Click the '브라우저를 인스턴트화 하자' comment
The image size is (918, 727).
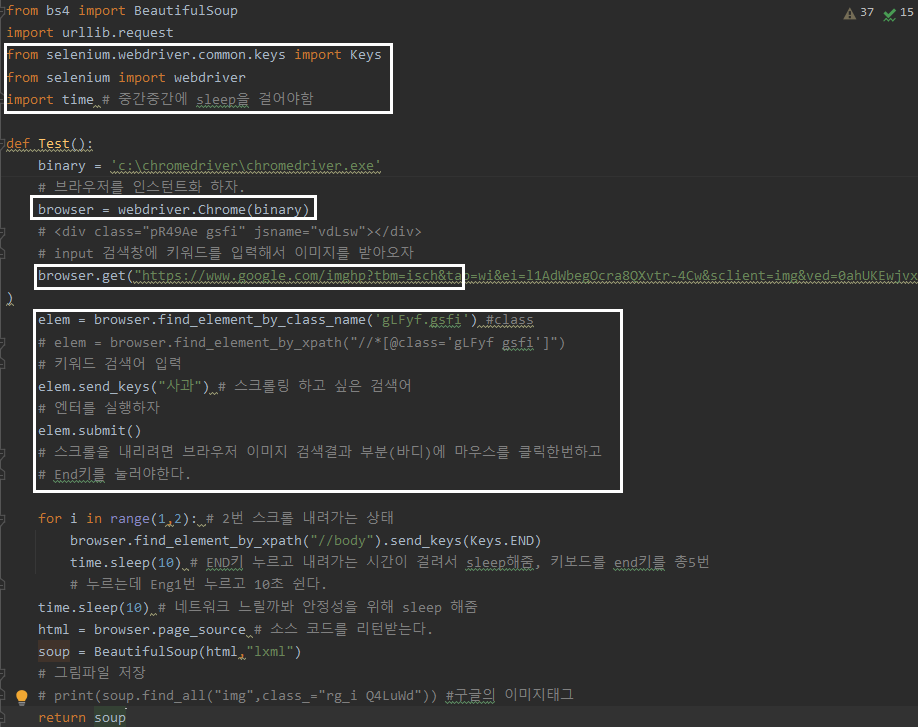141,187
